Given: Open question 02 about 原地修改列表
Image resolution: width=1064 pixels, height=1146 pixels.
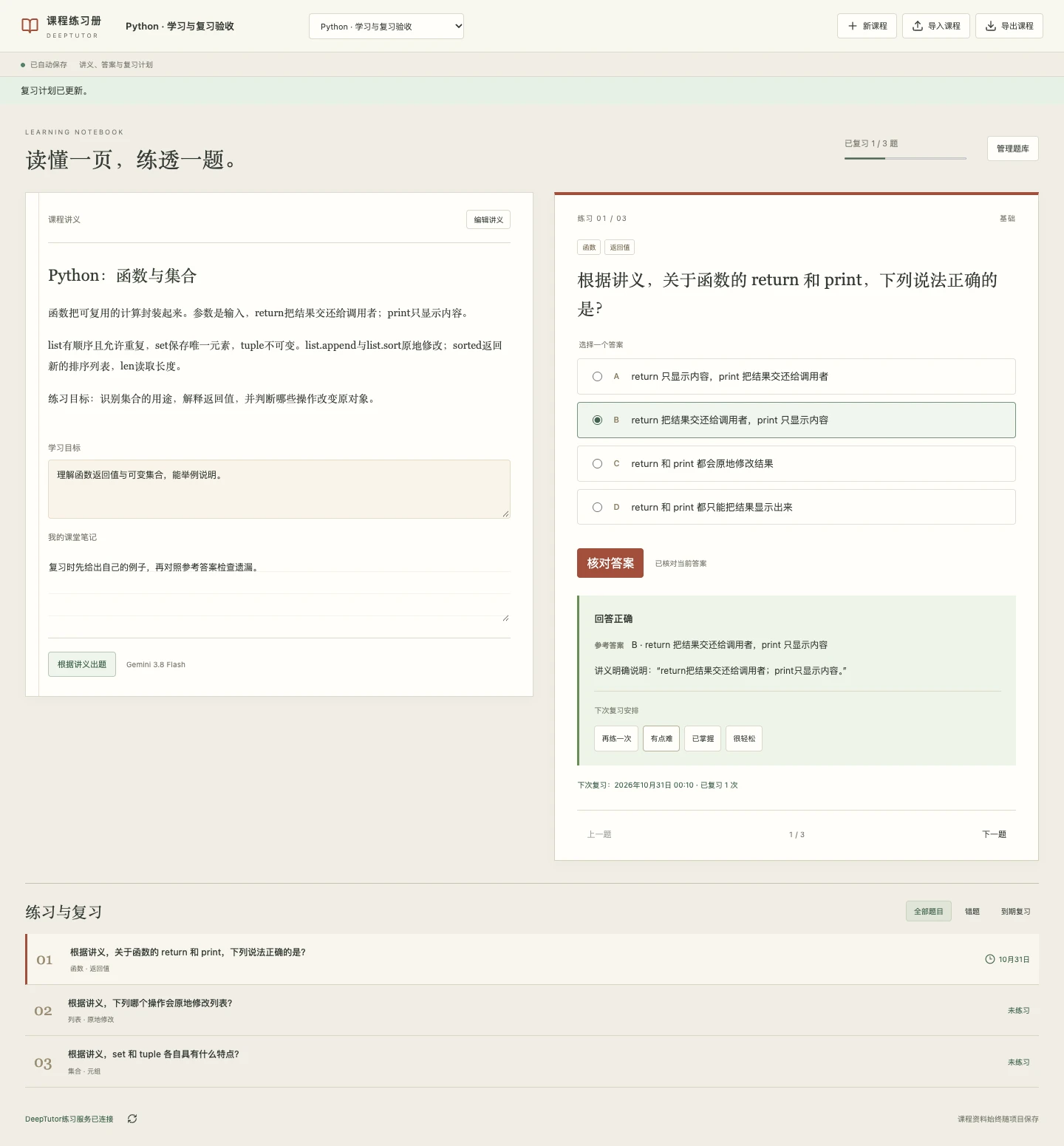Looking at the screenshot, I should (x=532, y=1010).
